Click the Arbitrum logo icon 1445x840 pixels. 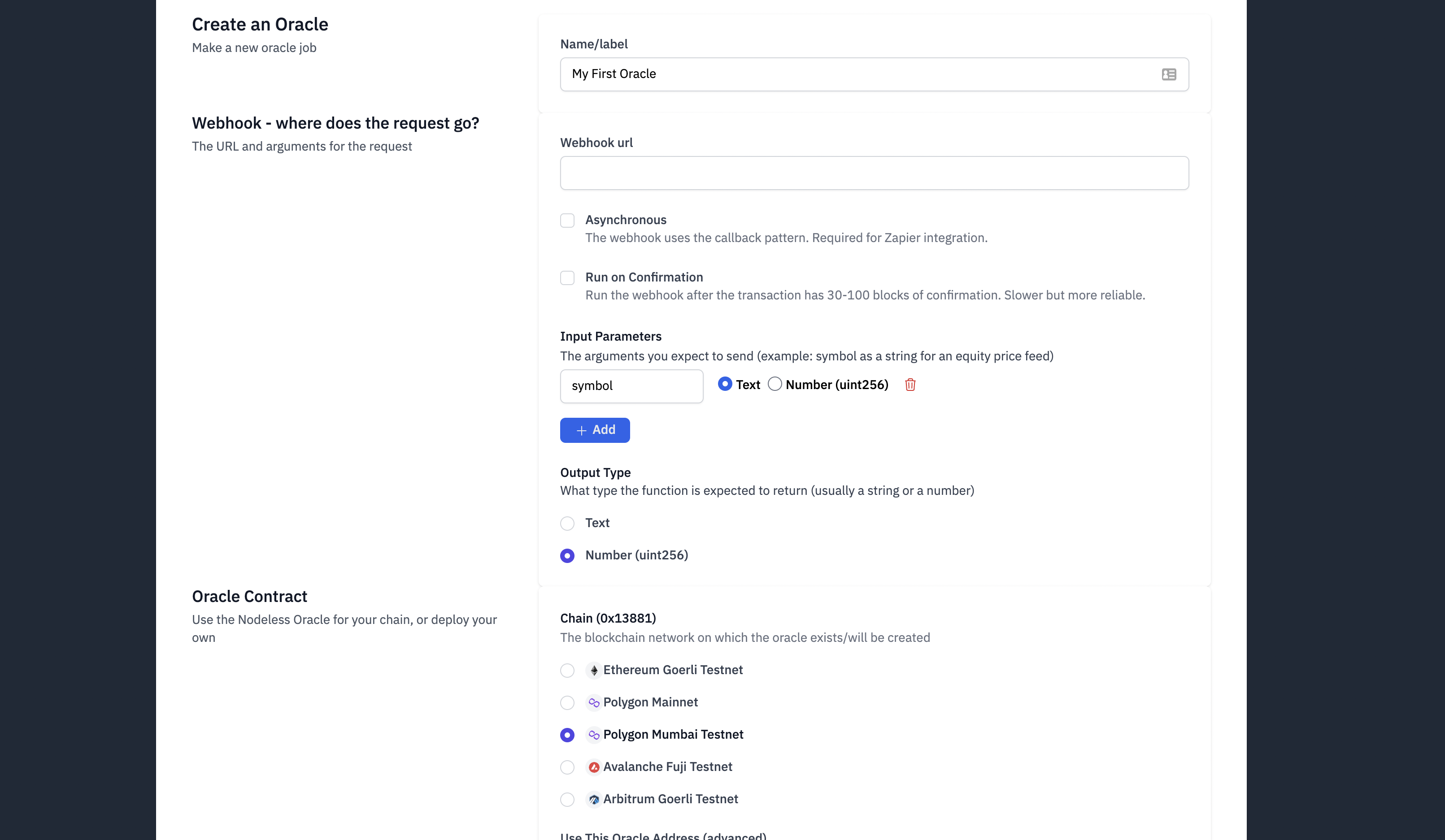(x=593, y=799)
